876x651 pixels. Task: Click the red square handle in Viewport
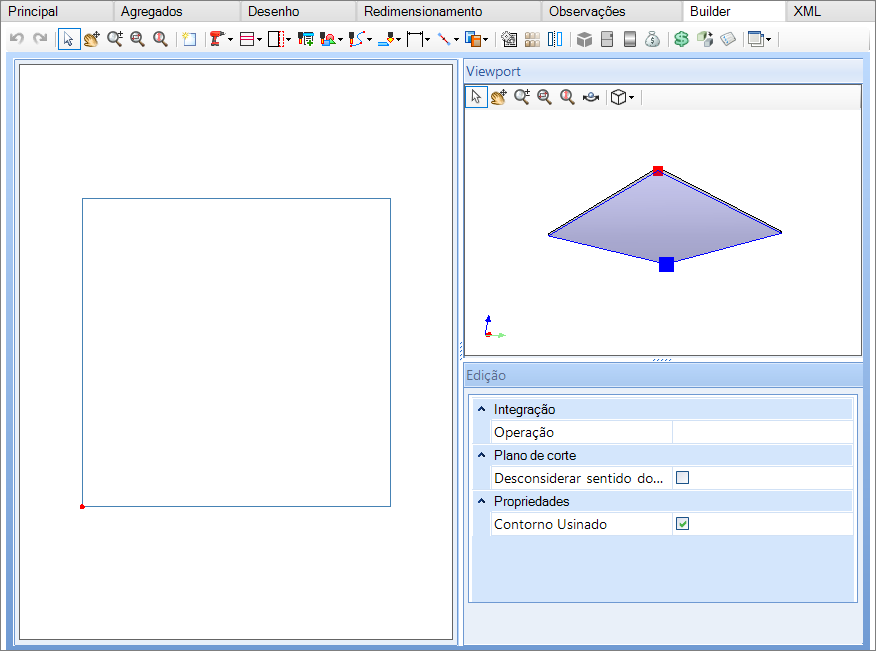coord(658,171)
